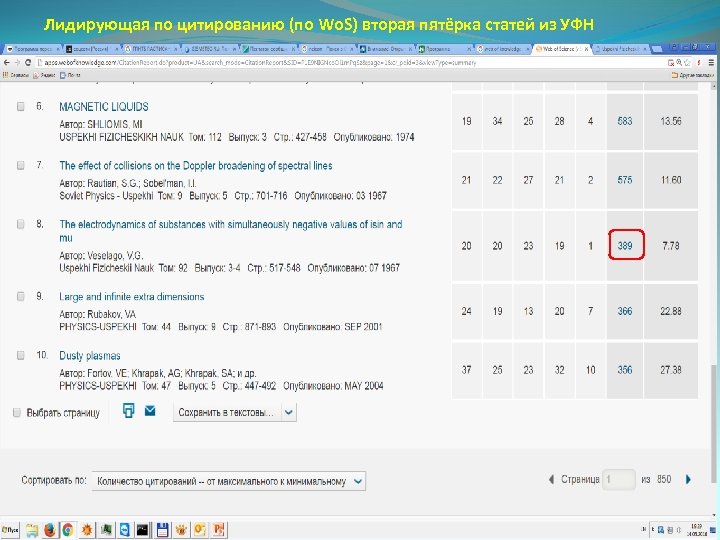Screen dimensions: 720x540
Task: Open 'The effect of collisions on the Doppler broadening' link
Action: coord(196,166)
